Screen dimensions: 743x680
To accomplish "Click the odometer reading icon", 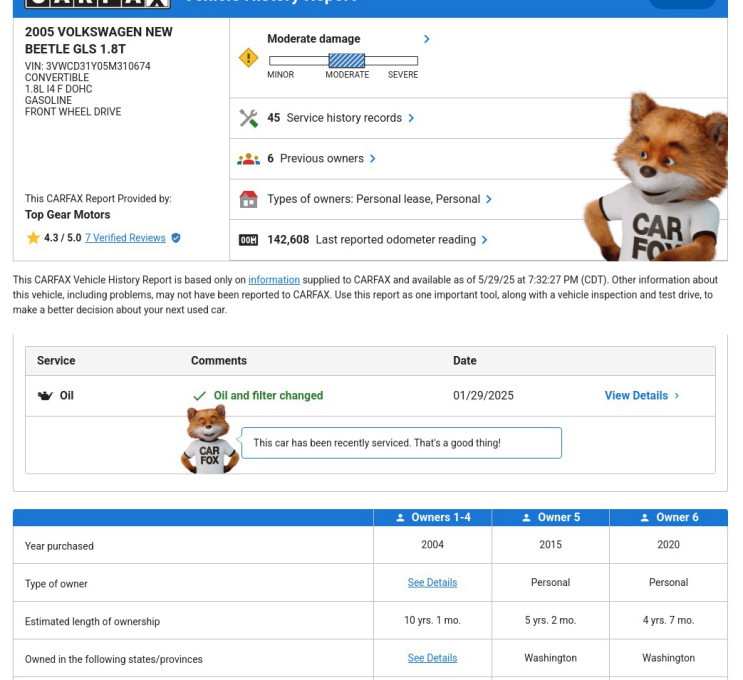I will [x=248, y=240].
